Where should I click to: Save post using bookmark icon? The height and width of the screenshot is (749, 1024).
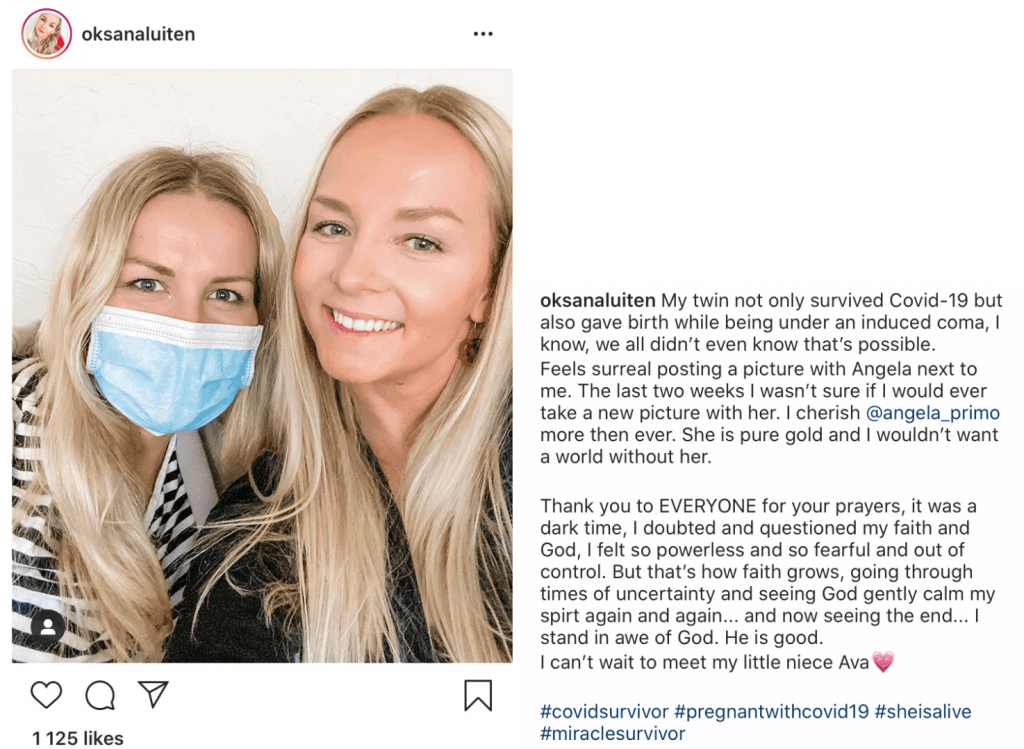click(x=478, y=695)
